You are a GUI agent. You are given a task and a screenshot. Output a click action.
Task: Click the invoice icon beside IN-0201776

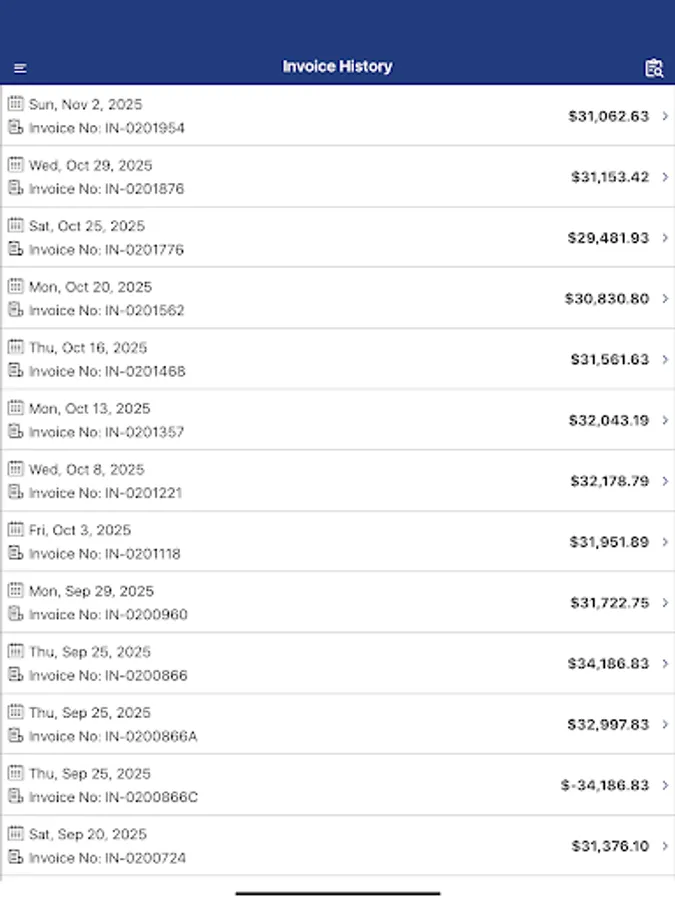[14, 250]
